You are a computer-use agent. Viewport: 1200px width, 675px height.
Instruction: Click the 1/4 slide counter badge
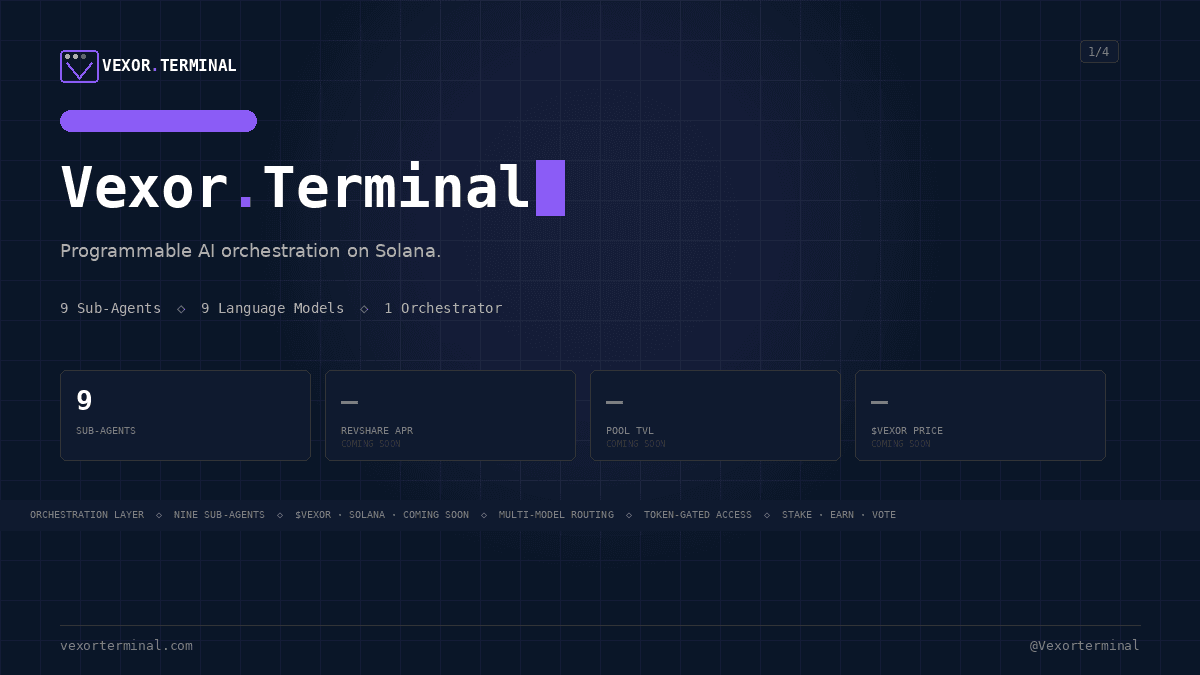(x=1099, y=52)
